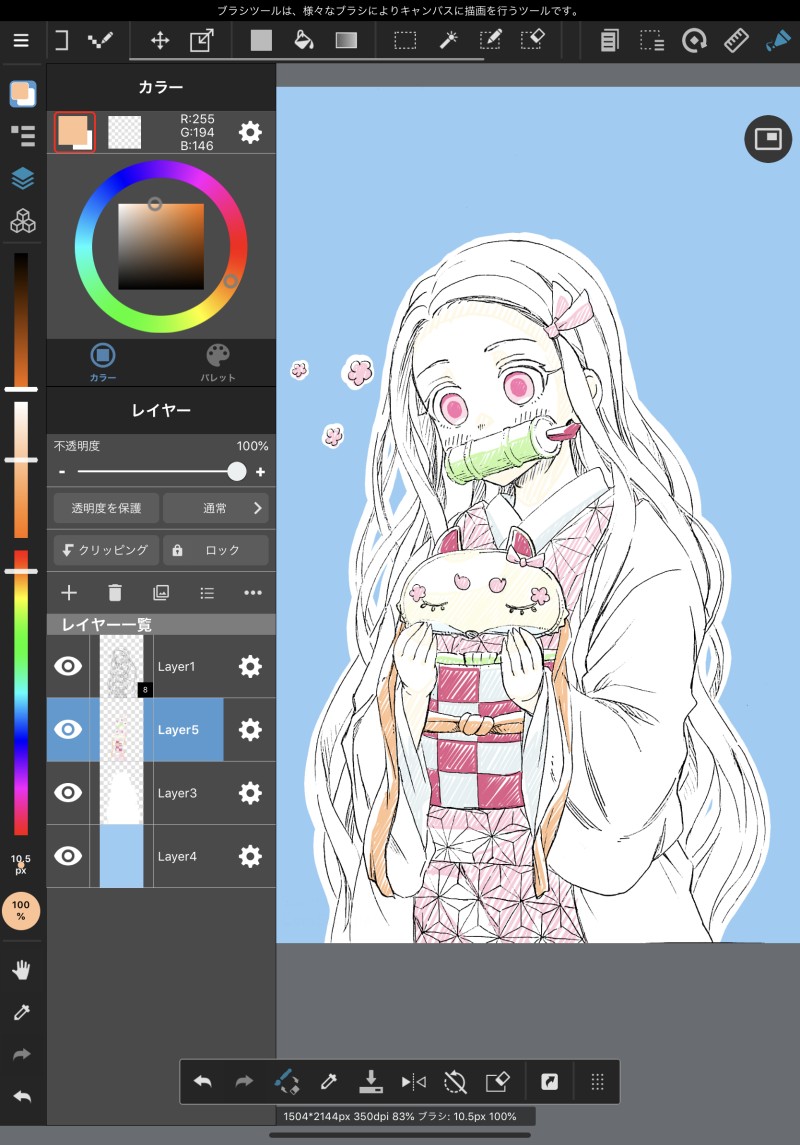The image size is (800, 1145).
Task: Switch to the パレット tab
Action: point(218,362)
